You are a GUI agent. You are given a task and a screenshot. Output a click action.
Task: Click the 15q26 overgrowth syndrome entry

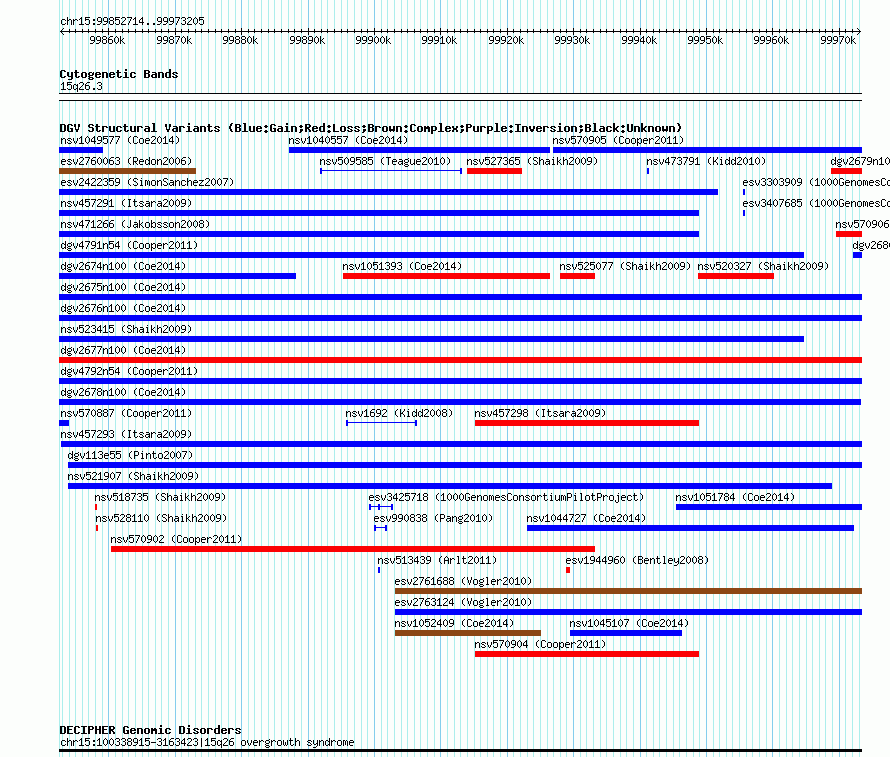click(x=207, y=742)
